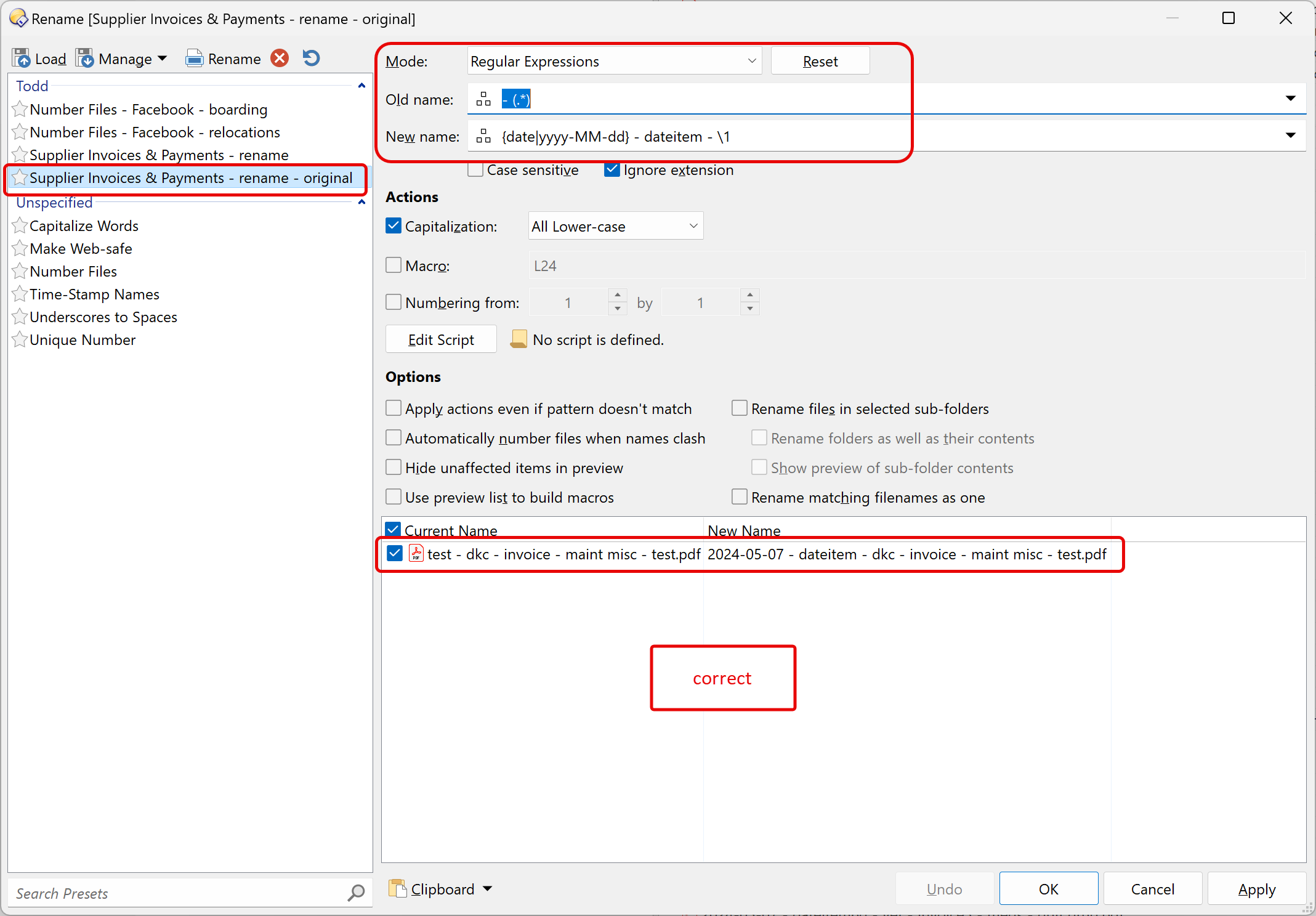Click the red delete preset icon
The image size is (1316, 916).
pos(280,58)
